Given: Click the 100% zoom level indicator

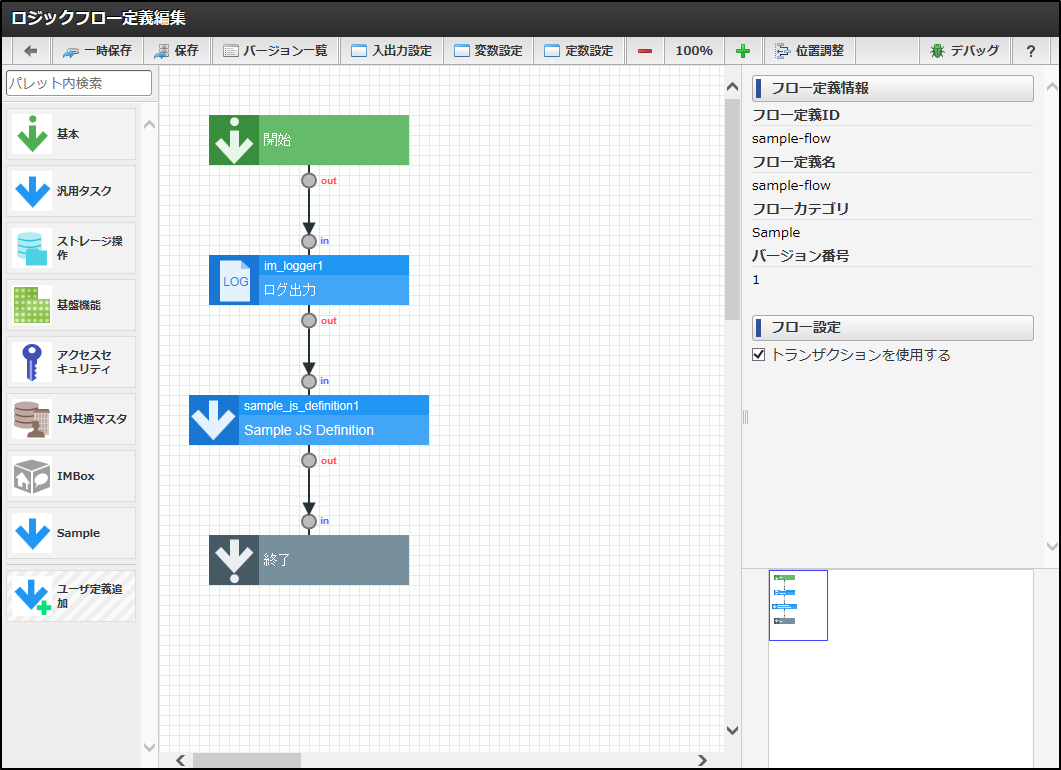Looking at the screenshot, I should click(694, 51).
